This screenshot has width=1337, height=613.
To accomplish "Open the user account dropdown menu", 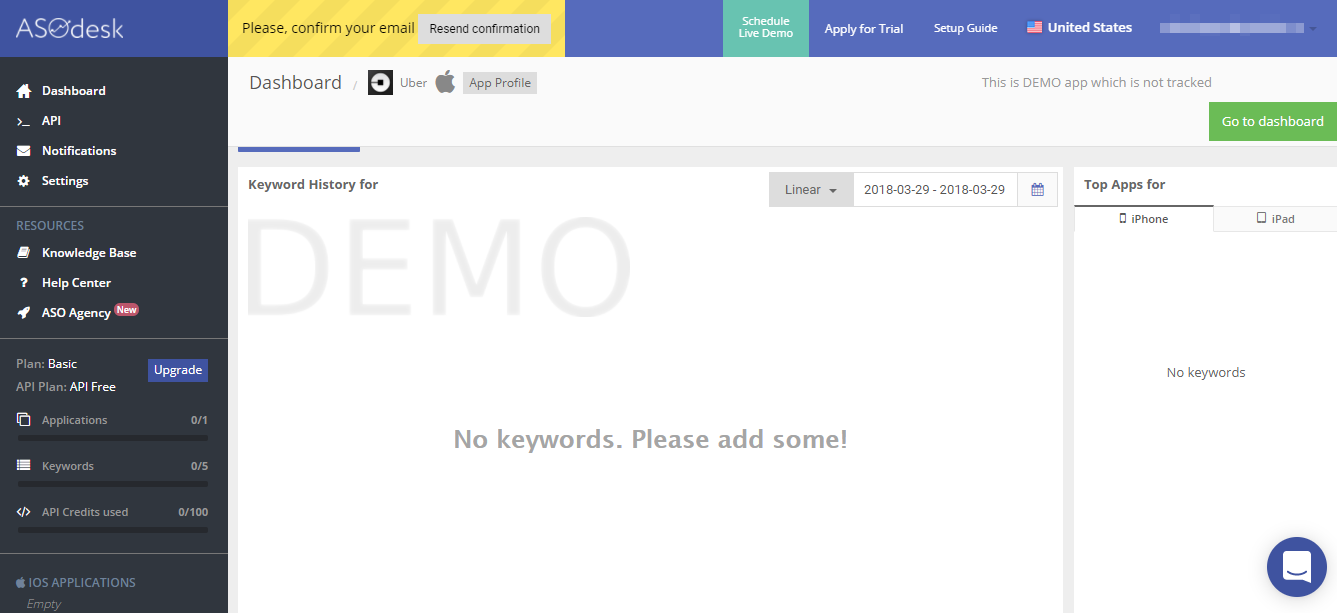I will 1238,28.
